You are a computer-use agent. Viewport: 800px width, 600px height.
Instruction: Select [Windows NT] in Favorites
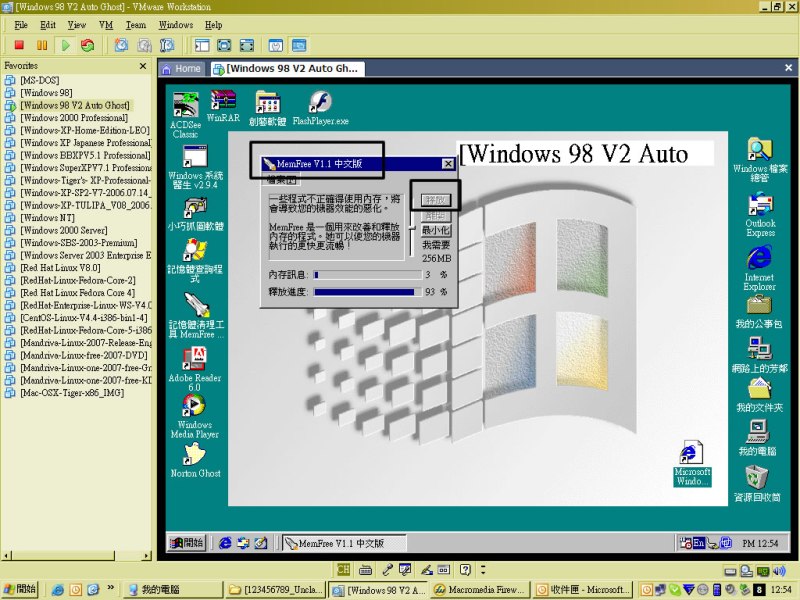pyautogui.click(x=47, y=218)
